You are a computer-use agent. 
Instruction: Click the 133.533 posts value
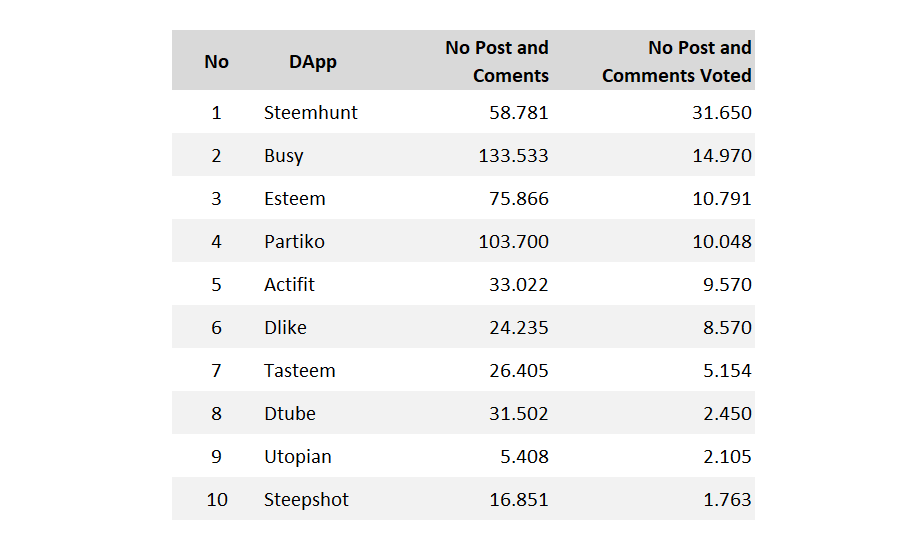click(x=513, y=156)
